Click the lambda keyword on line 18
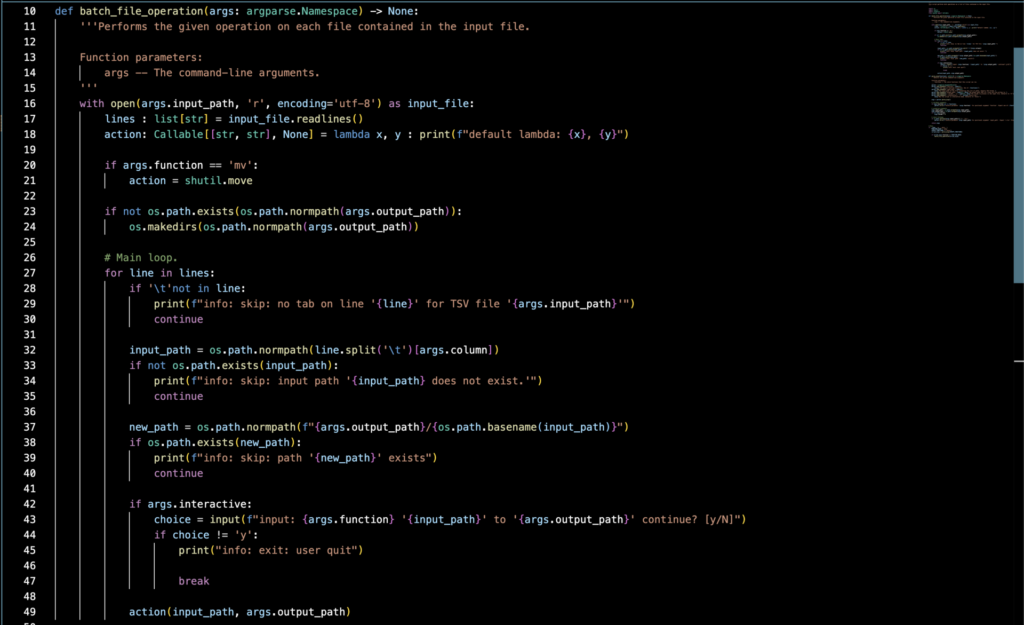1024x625 pixels. click(x=351, y=135)
